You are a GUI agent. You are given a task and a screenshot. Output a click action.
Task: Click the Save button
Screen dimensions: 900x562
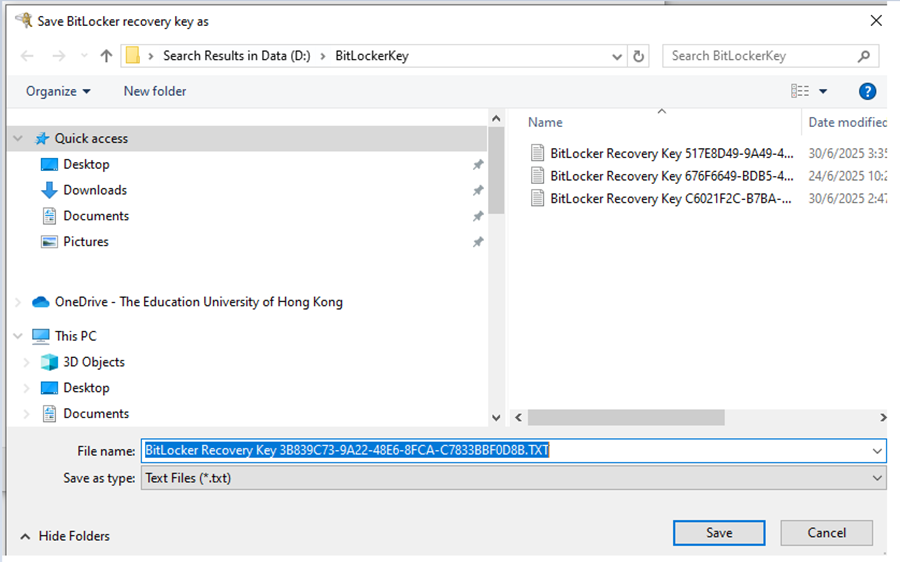tap(719, 533)
